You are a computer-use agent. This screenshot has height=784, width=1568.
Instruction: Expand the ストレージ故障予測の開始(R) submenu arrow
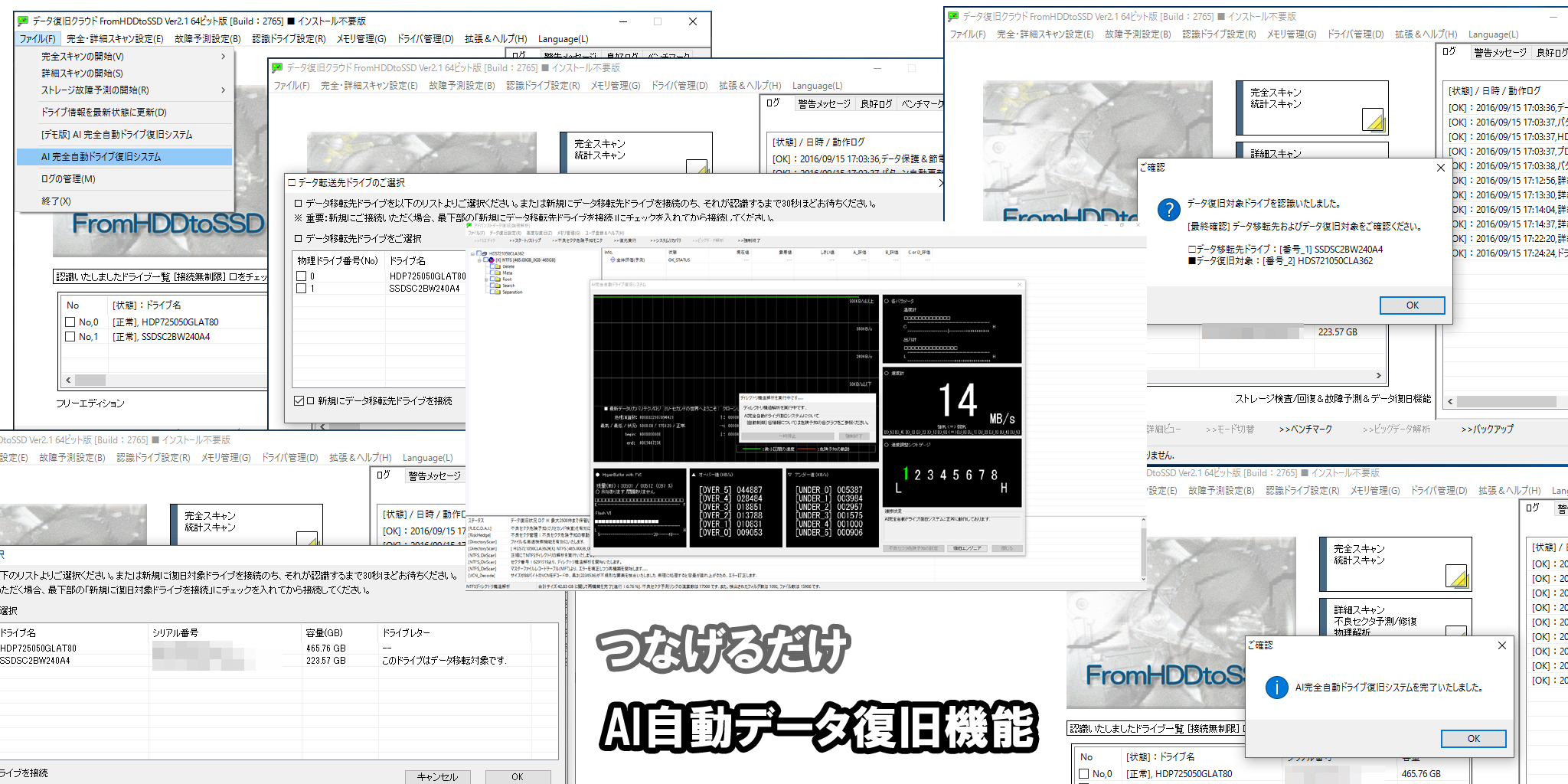tap(223, 90)
